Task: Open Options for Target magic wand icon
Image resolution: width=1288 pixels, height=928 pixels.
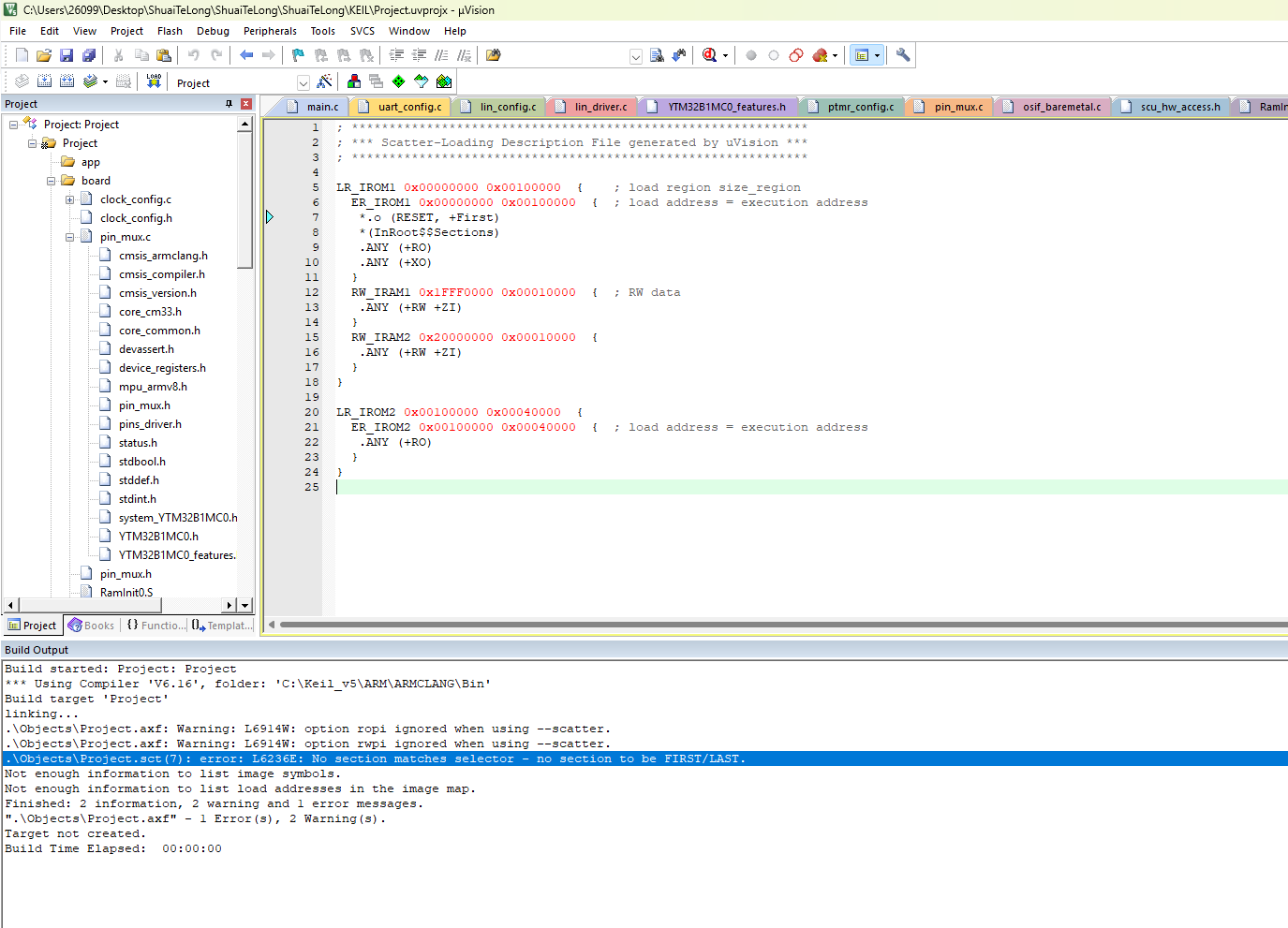Action: [324, 81]
